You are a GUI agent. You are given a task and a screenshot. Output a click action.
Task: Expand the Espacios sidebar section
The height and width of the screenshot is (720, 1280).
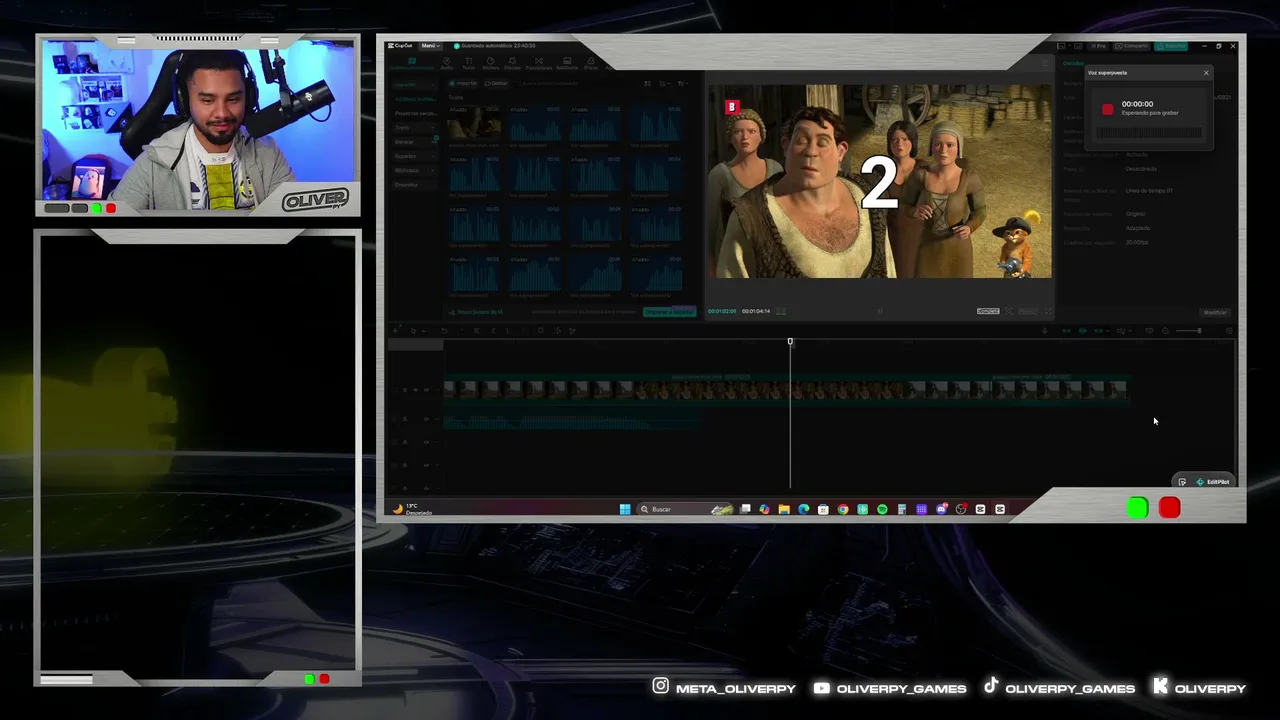413,156
